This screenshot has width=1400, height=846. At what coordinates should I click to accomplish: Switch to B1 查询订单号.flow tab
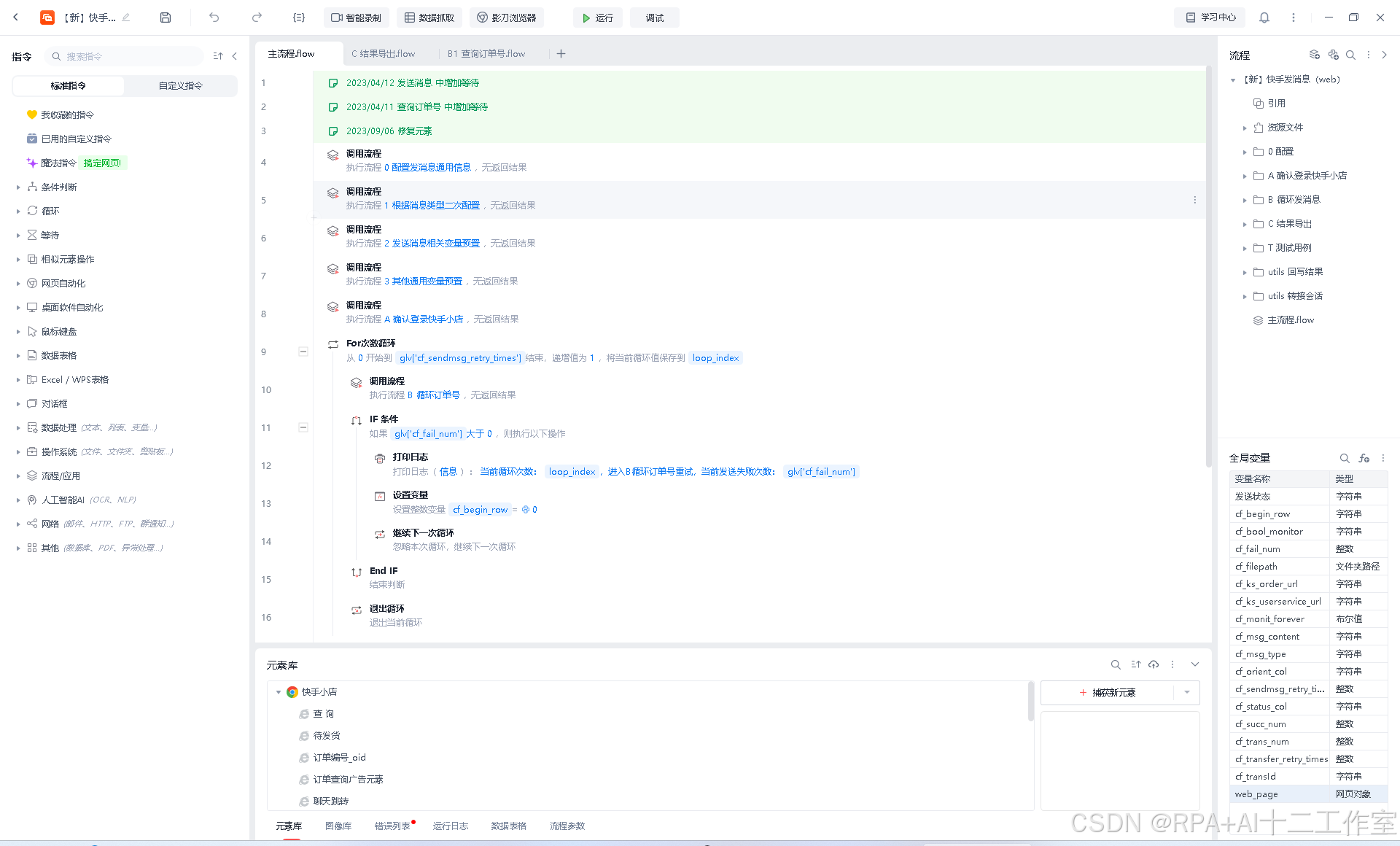(x=486, y=53)
